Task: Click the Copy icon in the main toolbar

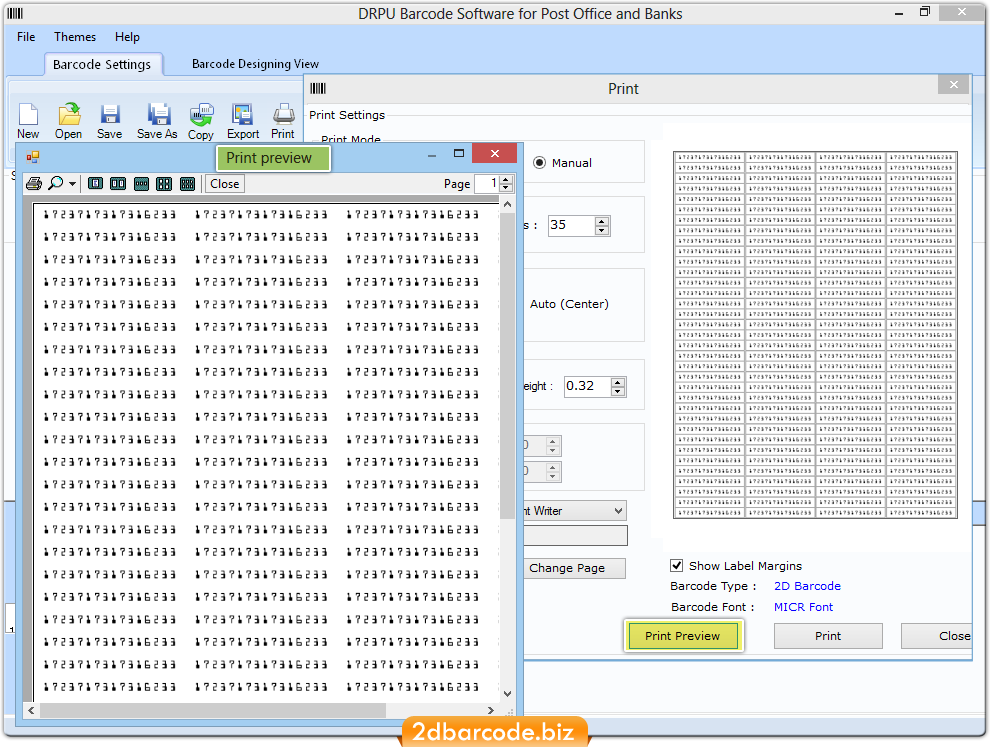Action: 201,114
